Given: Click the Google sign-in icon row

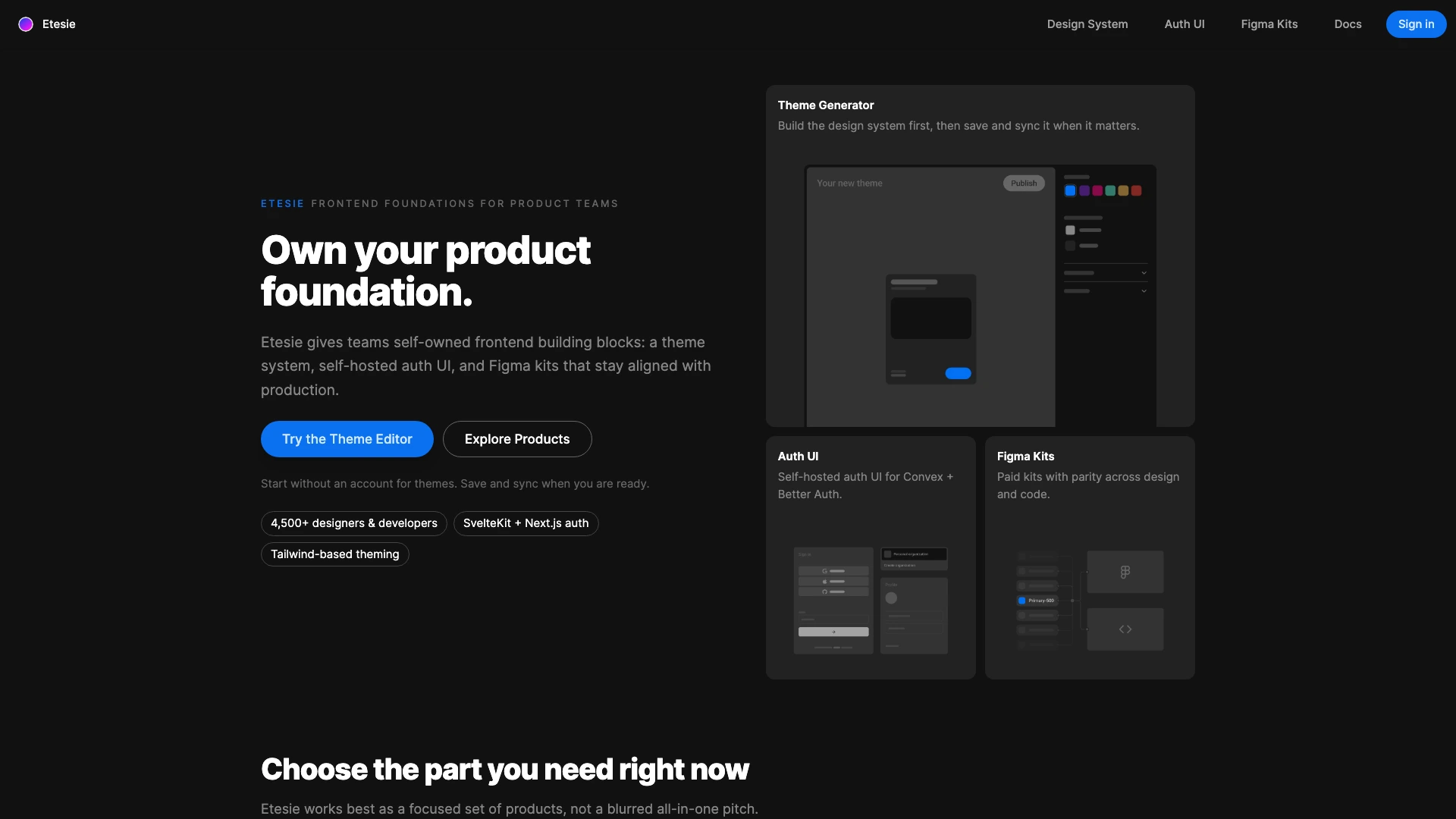Looking at the screenshot, I should click(x=833, y=571).
